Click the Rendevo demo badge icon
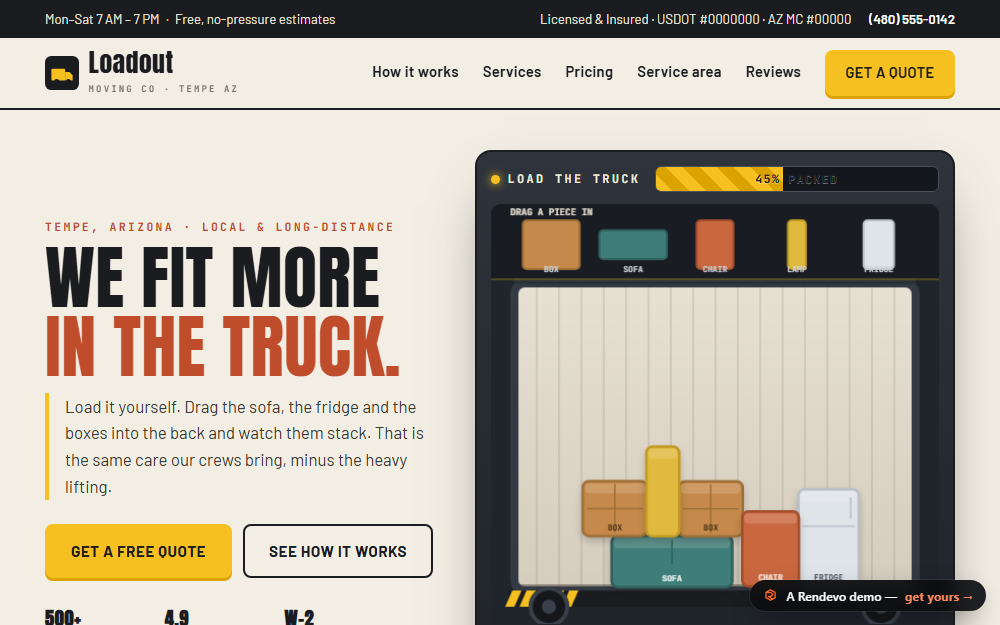 [770, 596]
